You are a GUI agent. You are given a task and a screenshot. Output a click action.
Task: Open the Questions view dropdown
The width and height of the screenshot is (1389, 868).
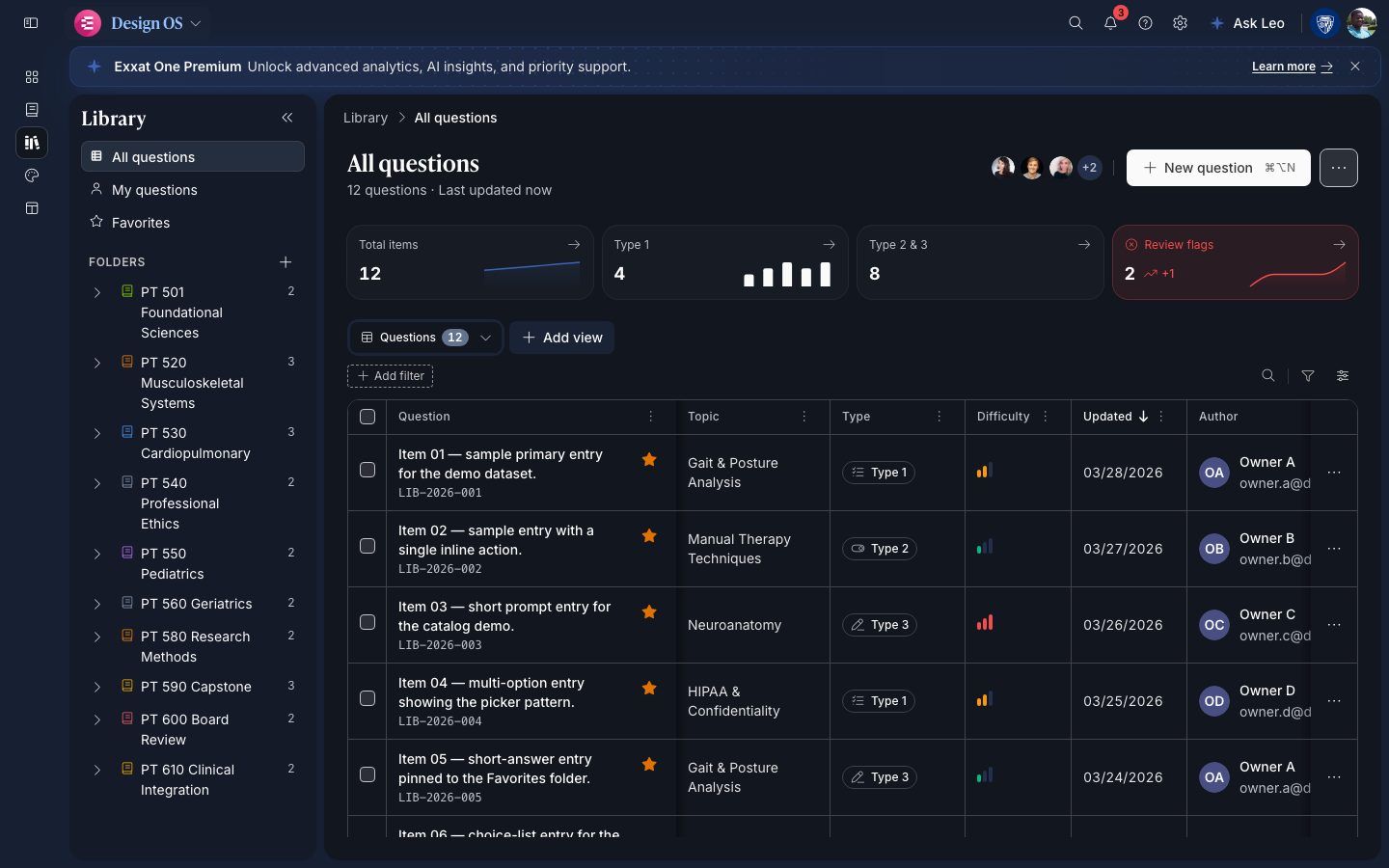click(425, 338)
